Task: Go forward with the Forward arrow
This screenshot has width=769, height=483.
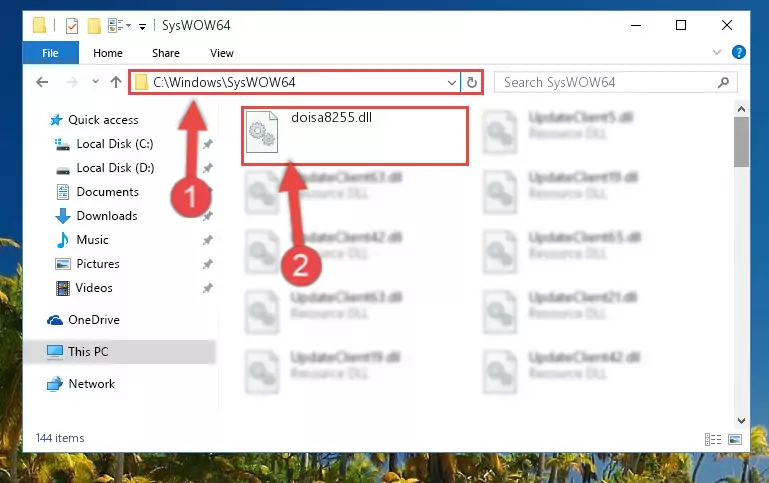Action: [x=72, y=82]
